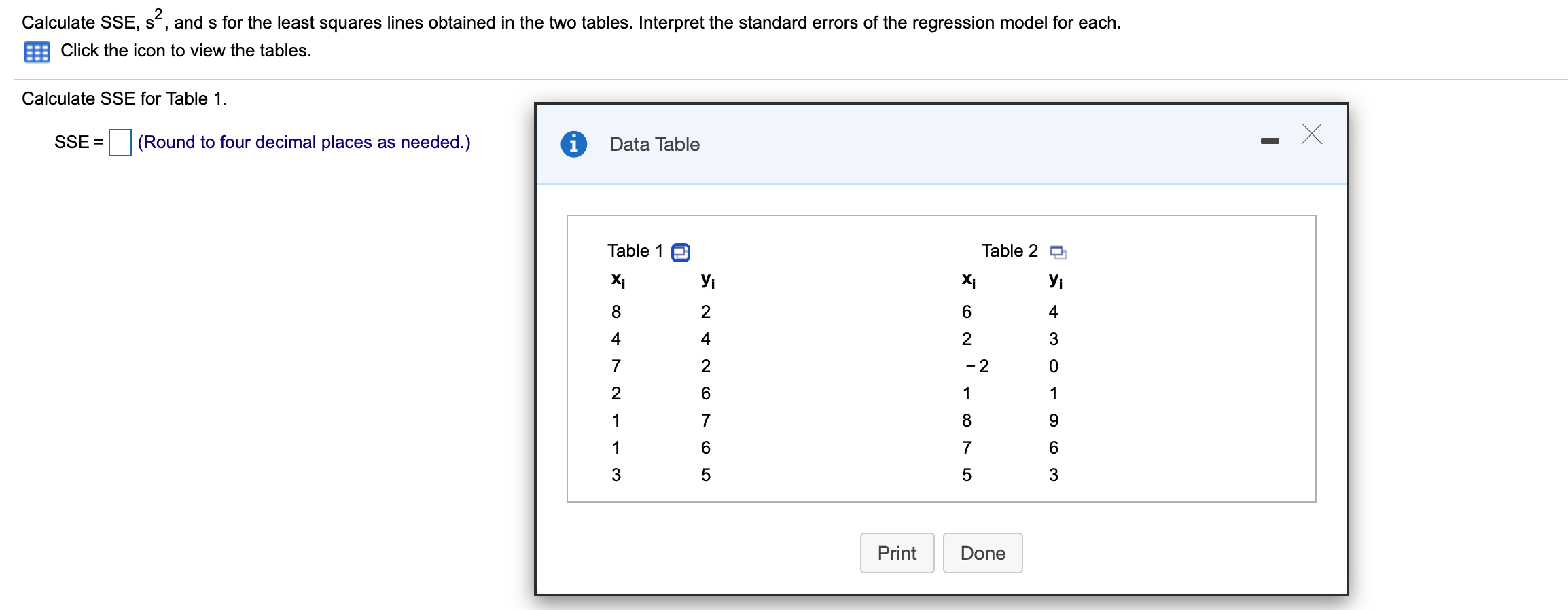The image size is (1568, 610).
Task: Click the "Click the icon to view the tables" text
Action: 185,51
